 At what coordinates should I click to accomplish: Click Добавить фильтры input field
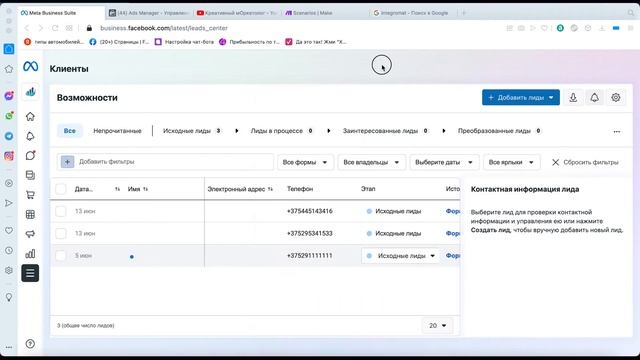[x=165, y=162]
